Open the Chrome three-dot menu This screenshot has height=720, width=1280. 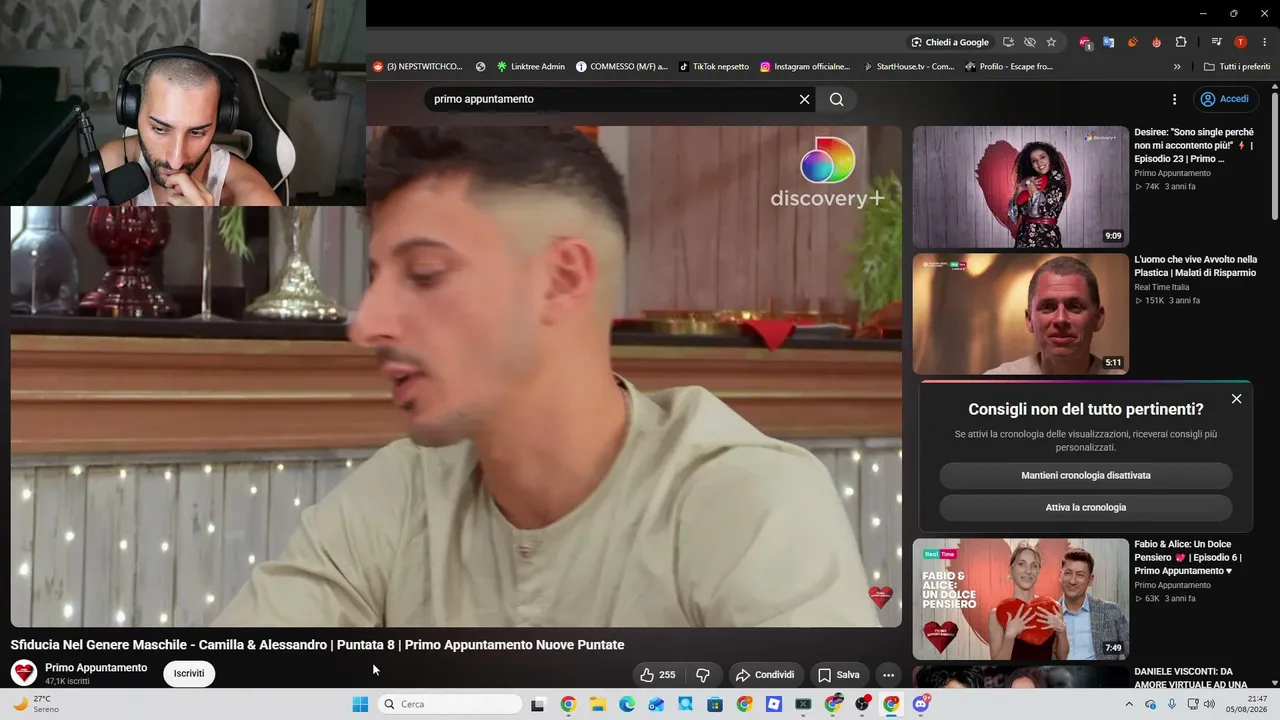pos(1264,42)
